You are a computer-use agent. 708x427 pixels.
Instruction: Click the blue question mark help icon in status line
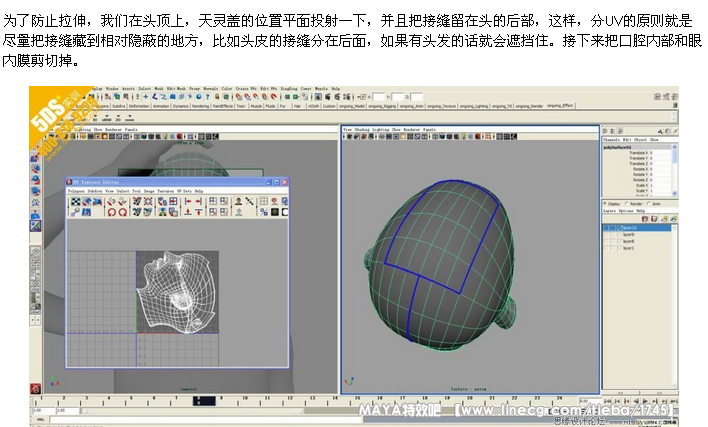pyautogui.click(x=207, y=97)
